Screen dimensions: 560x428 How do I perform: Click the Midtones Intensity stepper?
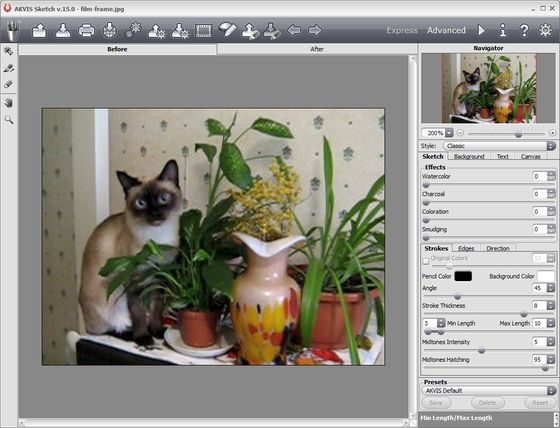tap(551, 342)
